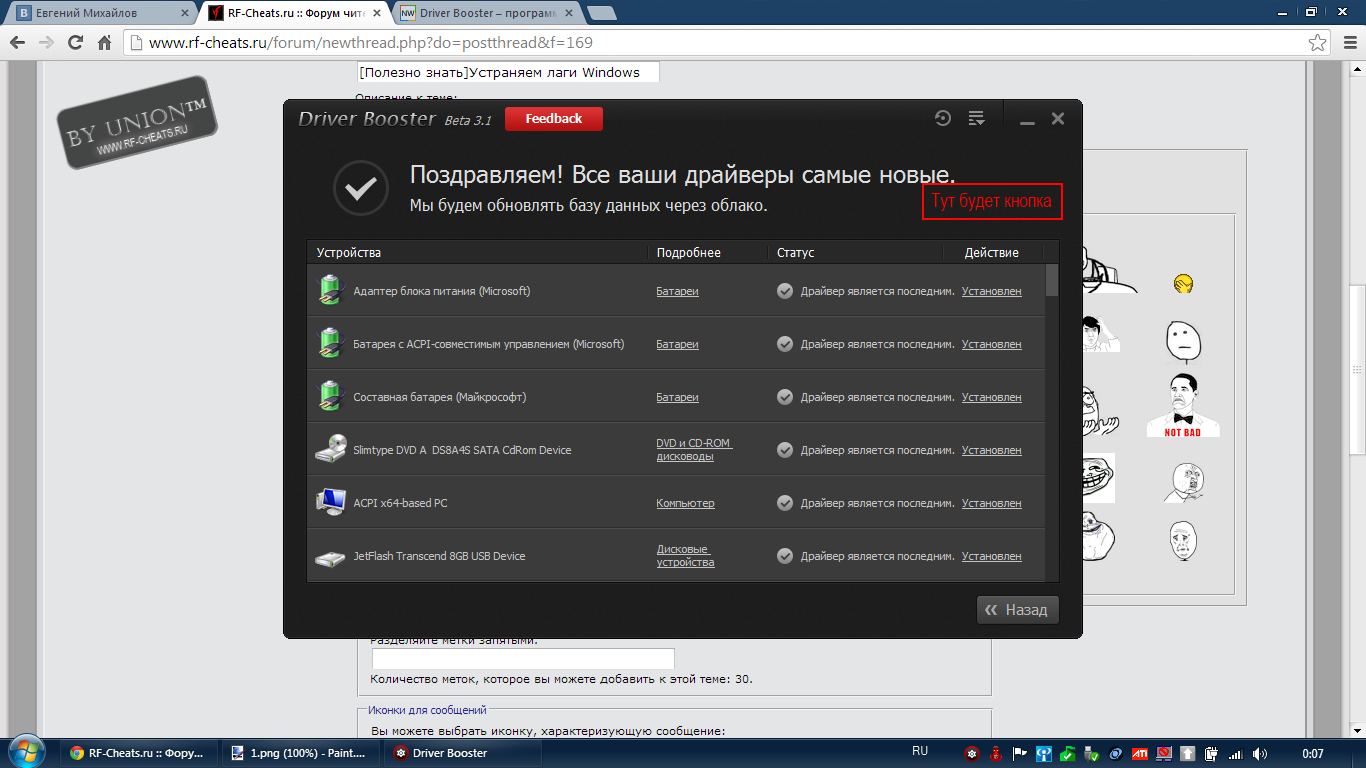Screen dimensions: 1366x768
Task: Click battery icon of Составная батарея row
Action: click(x=330, y=397)
